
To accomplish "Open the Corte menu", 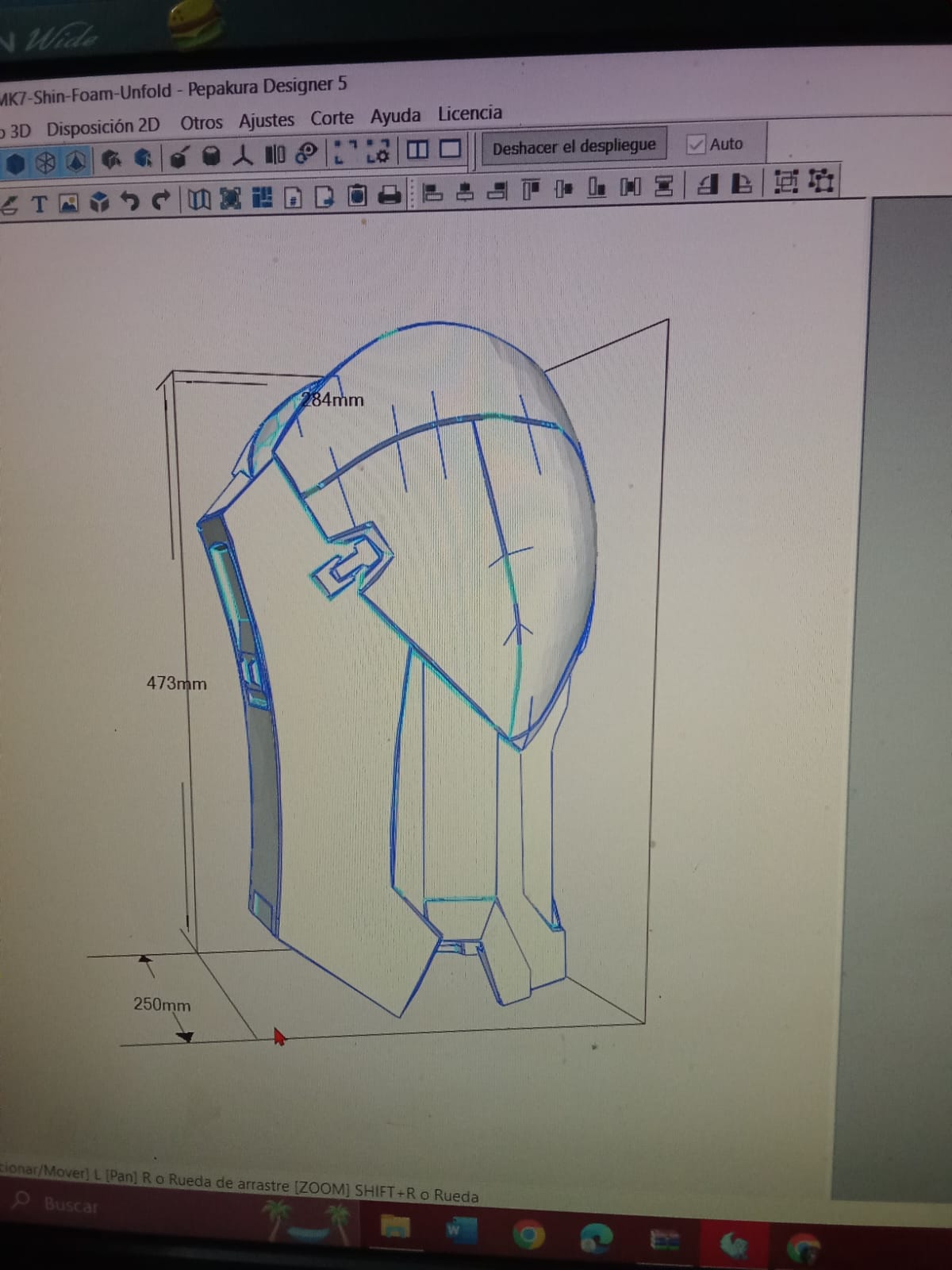I will [332, 118].
